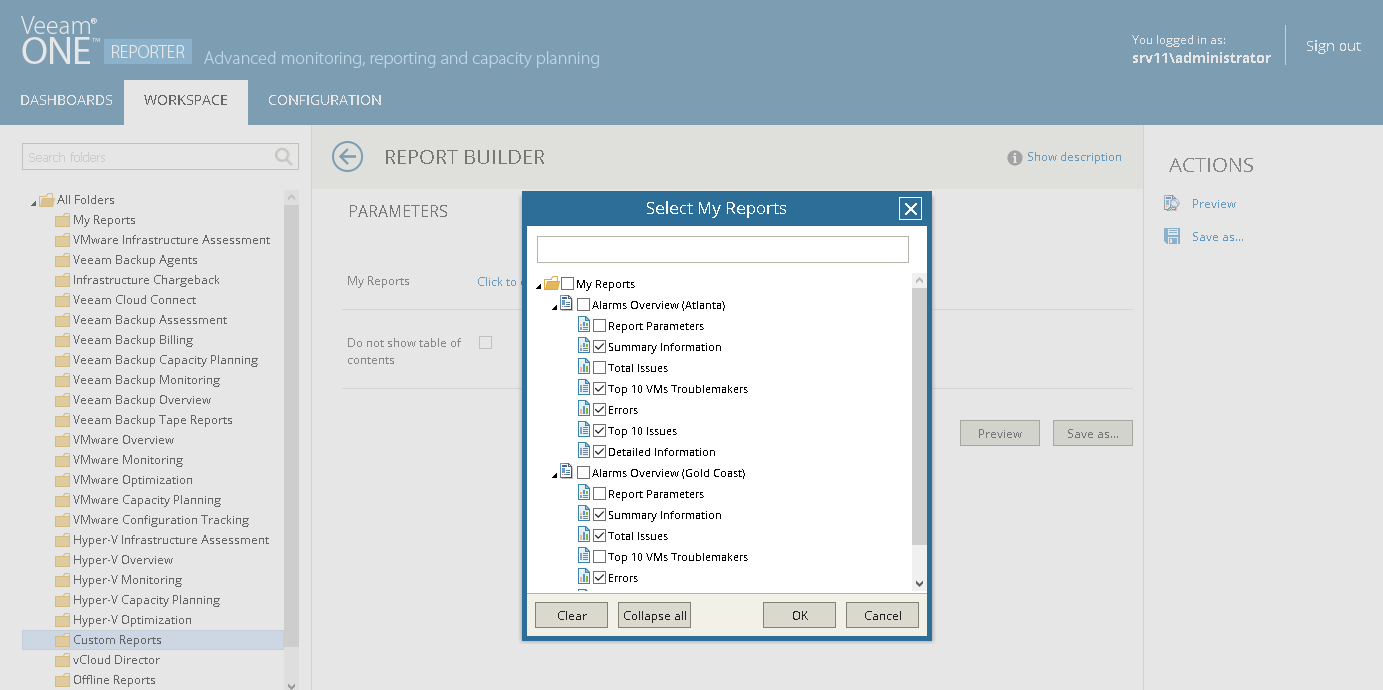The image size is (1383, 690).
Task: Click the info icon beside Show description
Action: click(1015, 158)
